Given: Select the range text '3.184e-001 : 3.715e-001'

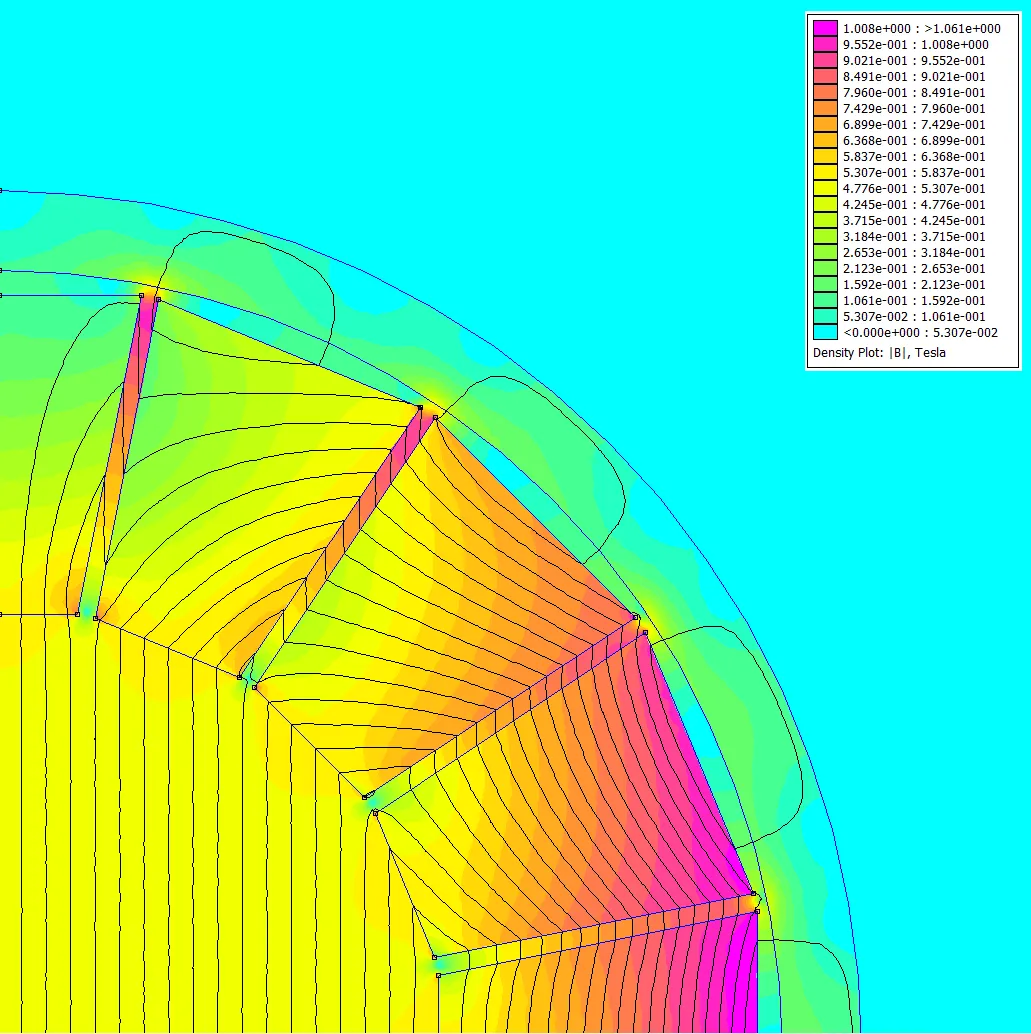Looking at the screenshot, I should tap(914, 236).
